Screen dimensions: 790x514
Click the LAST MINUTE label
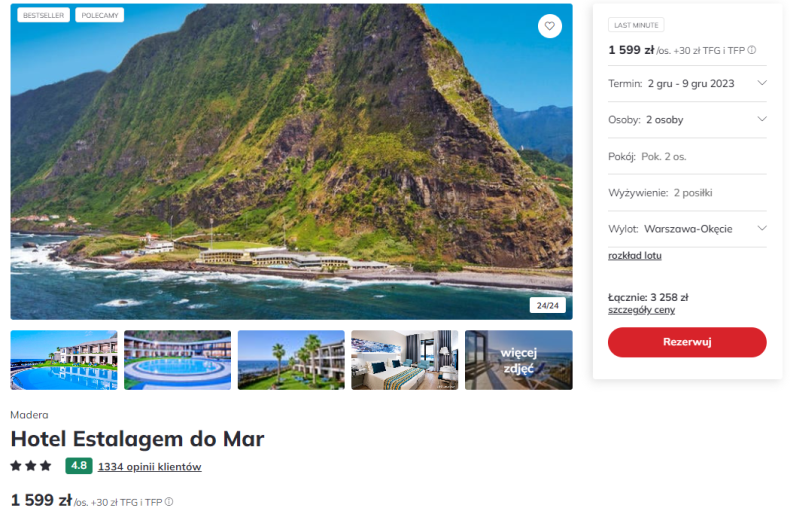(x=636, y=25)
